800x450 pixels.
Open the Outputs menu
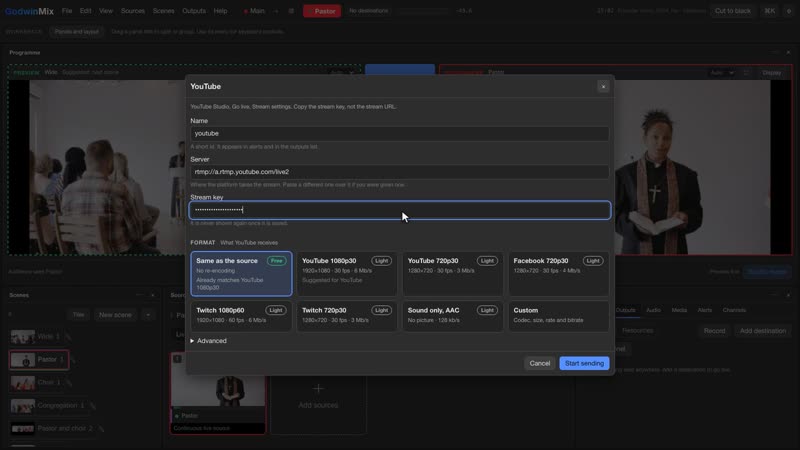point(194,11)
